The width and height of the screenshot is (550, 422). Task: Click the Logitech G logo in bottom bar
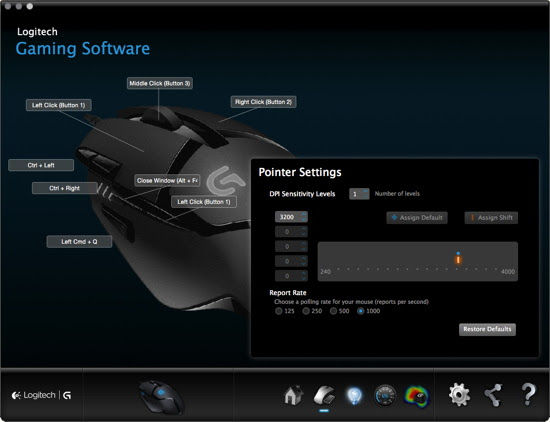(x=41, y=395)
